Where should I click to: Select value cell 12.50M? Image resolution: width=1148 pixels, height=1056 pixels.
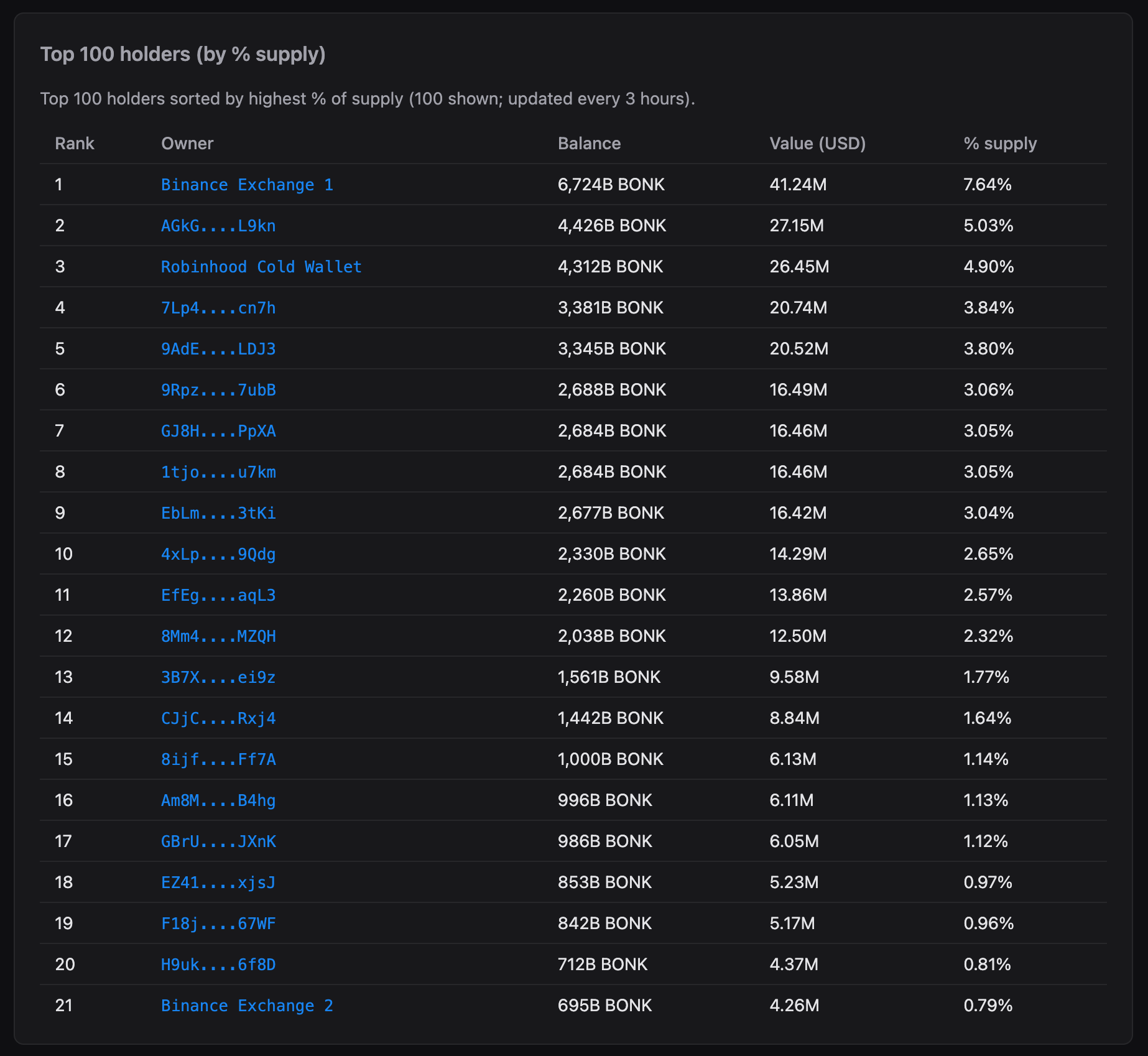point(799,636)
